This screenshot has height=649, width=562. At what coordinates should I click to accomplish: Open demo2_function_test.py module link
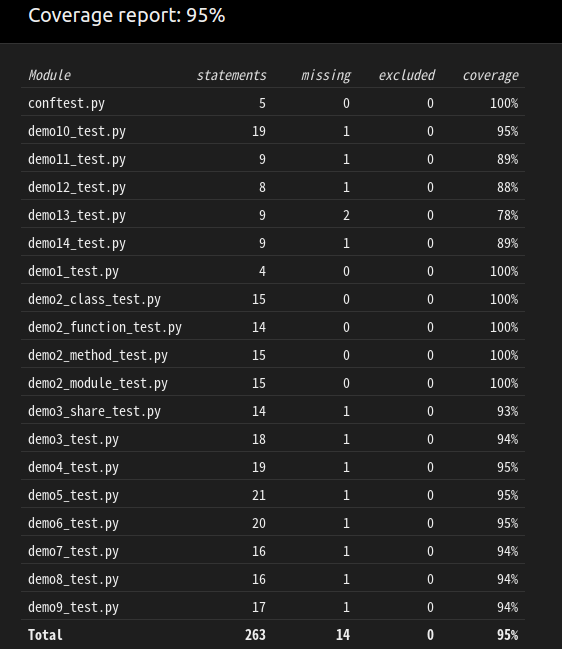(x=105, y=327)
